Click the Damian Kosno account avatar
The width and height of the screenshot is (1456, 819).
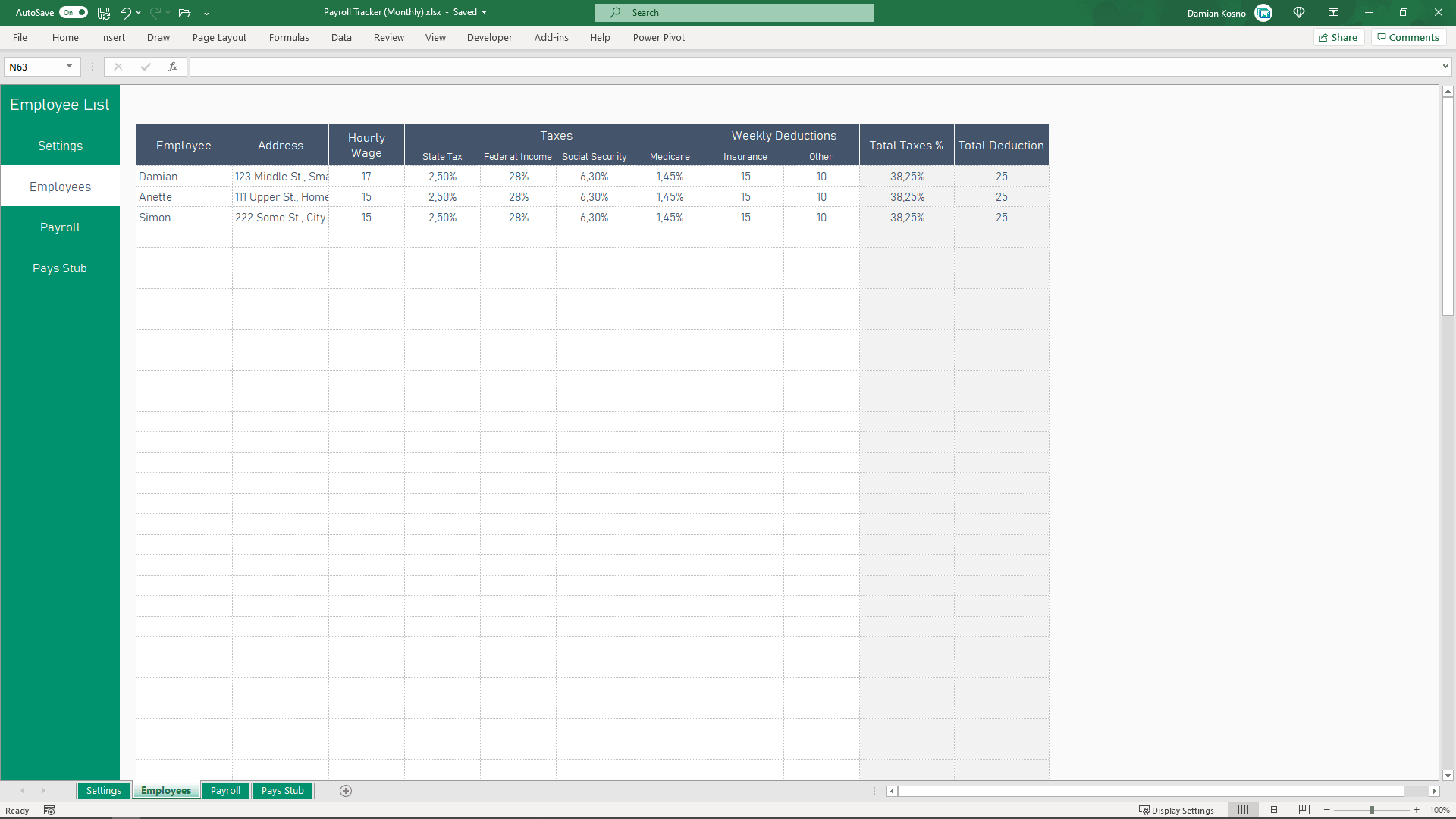pyautogui.click(x=1263, y=13)
